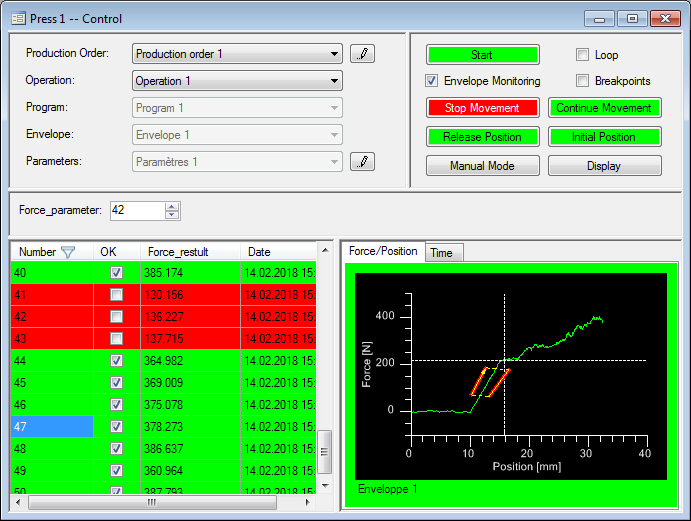Click the table horizontal scrollbar thumb
The width and height of the screenshot is (691, 521).
click(x=152, y=502)
